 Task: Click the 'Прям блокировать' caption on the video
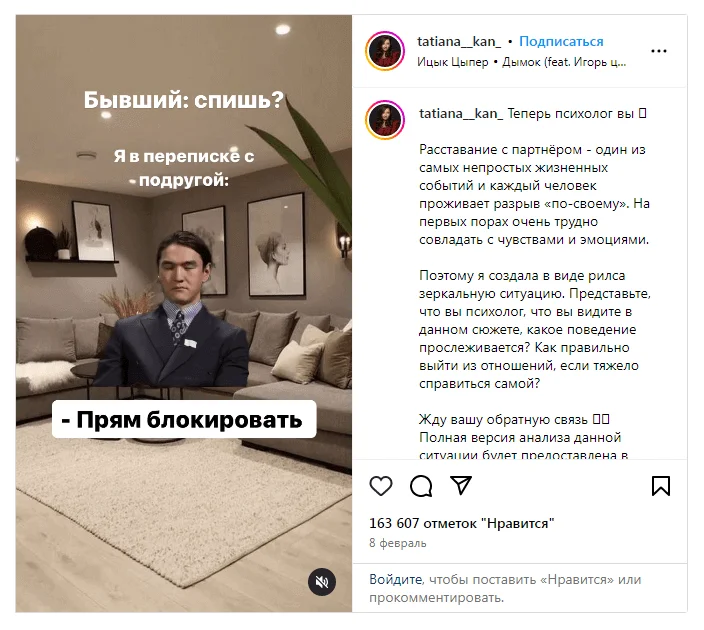click(184, 419)
